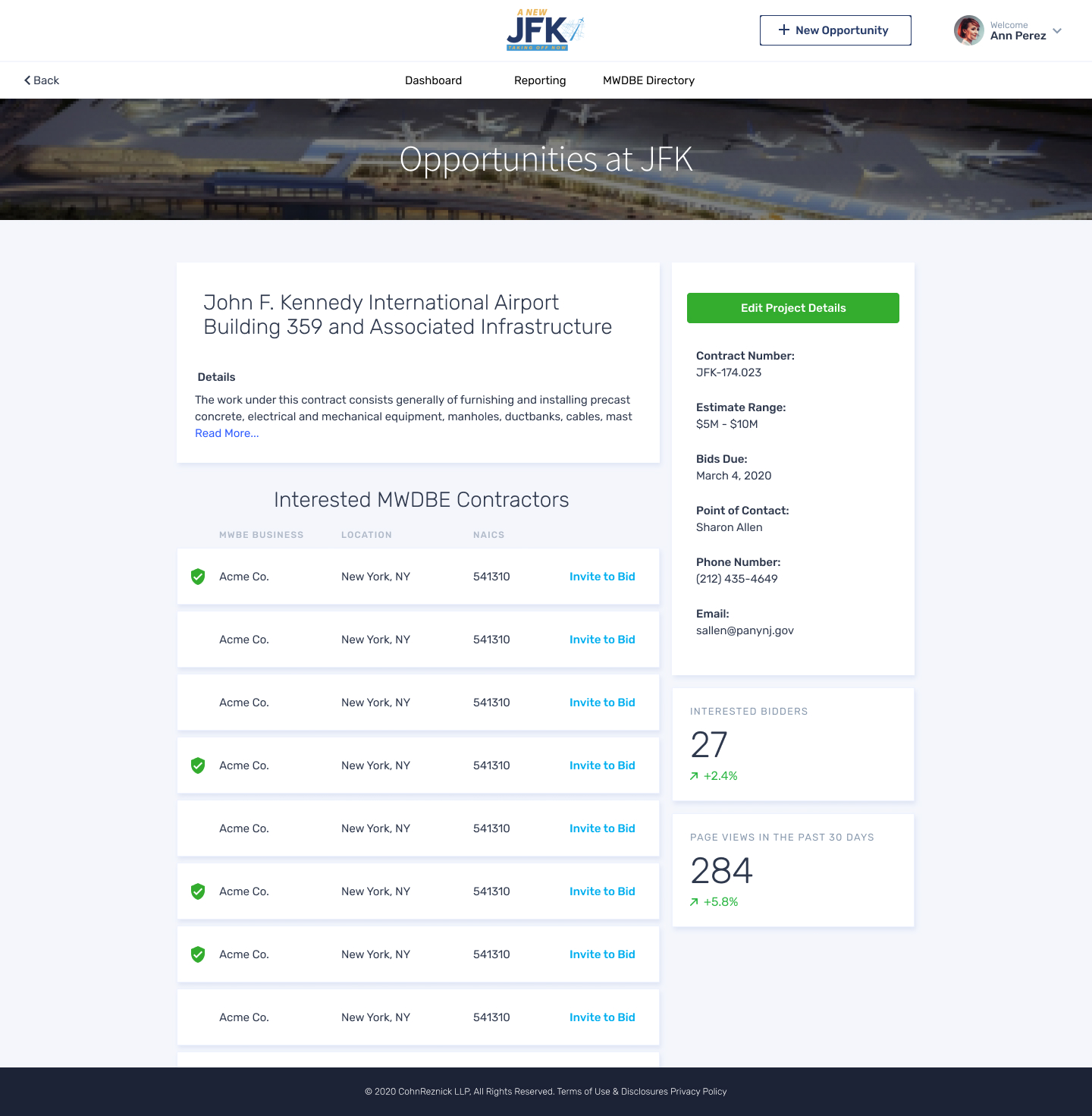Invite second row Acme Co. to bid
Screen dimensions: 1092x1116
click(x=602, y=640)
